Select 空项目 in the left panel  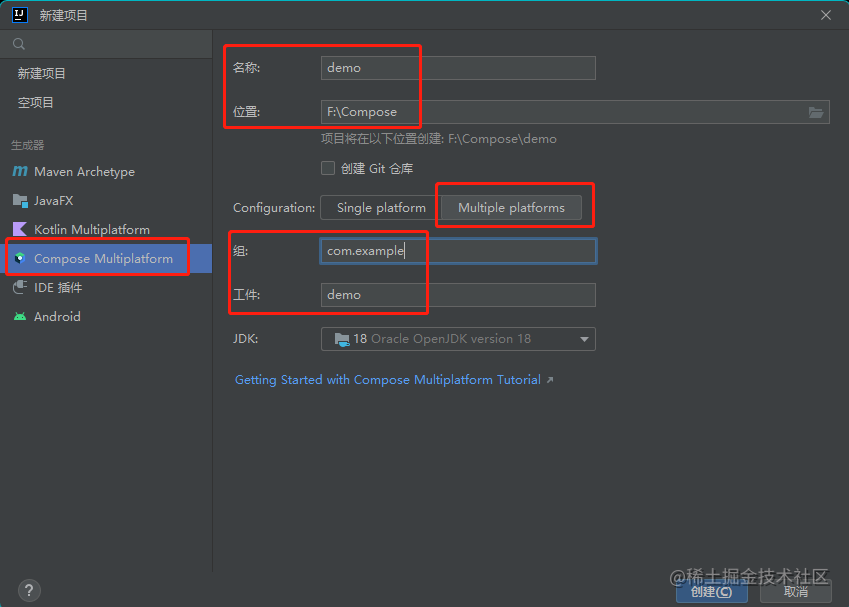click(37, 101)
